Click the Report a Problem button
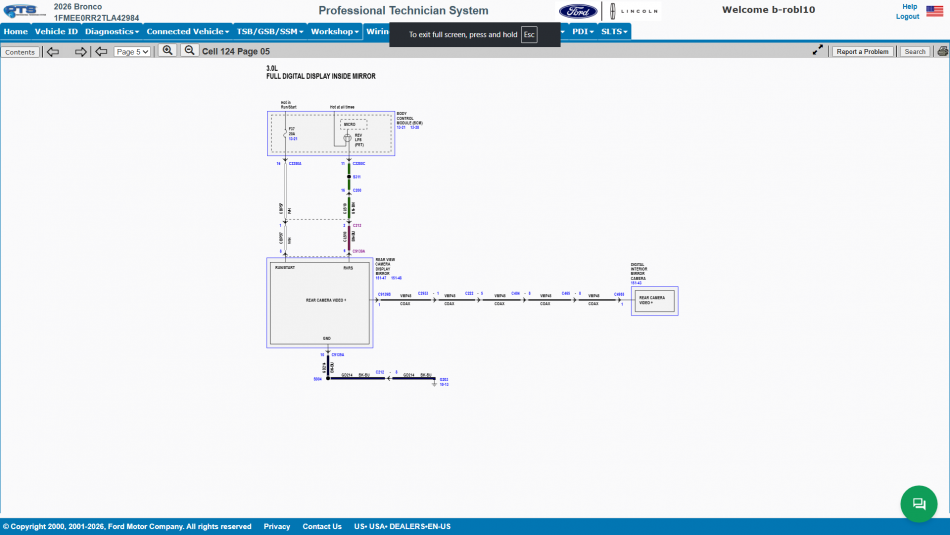950x535 pixels. (862, 52)
